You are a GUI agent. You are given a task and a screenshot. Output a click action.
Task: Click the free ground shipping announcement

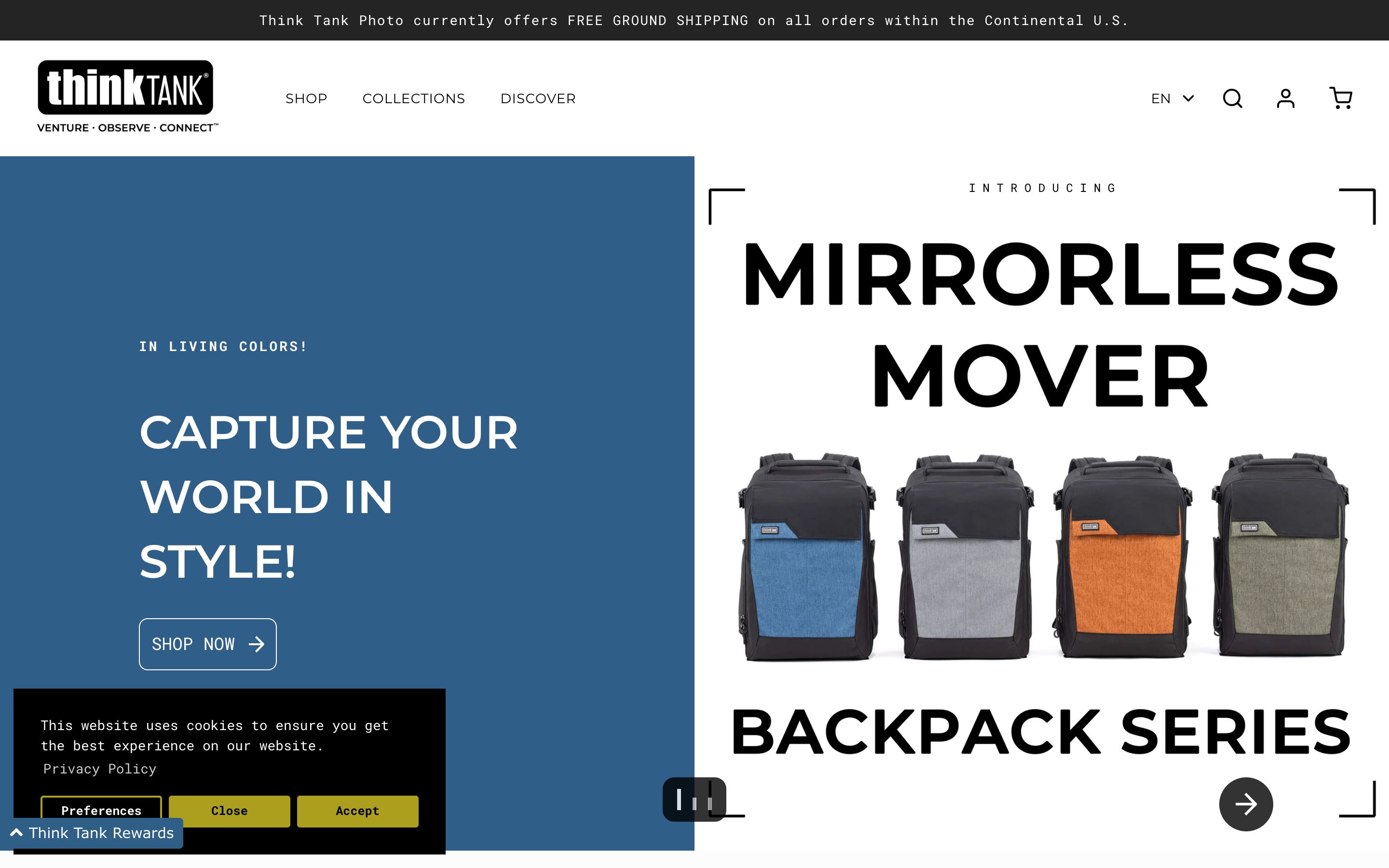(694, 21)
